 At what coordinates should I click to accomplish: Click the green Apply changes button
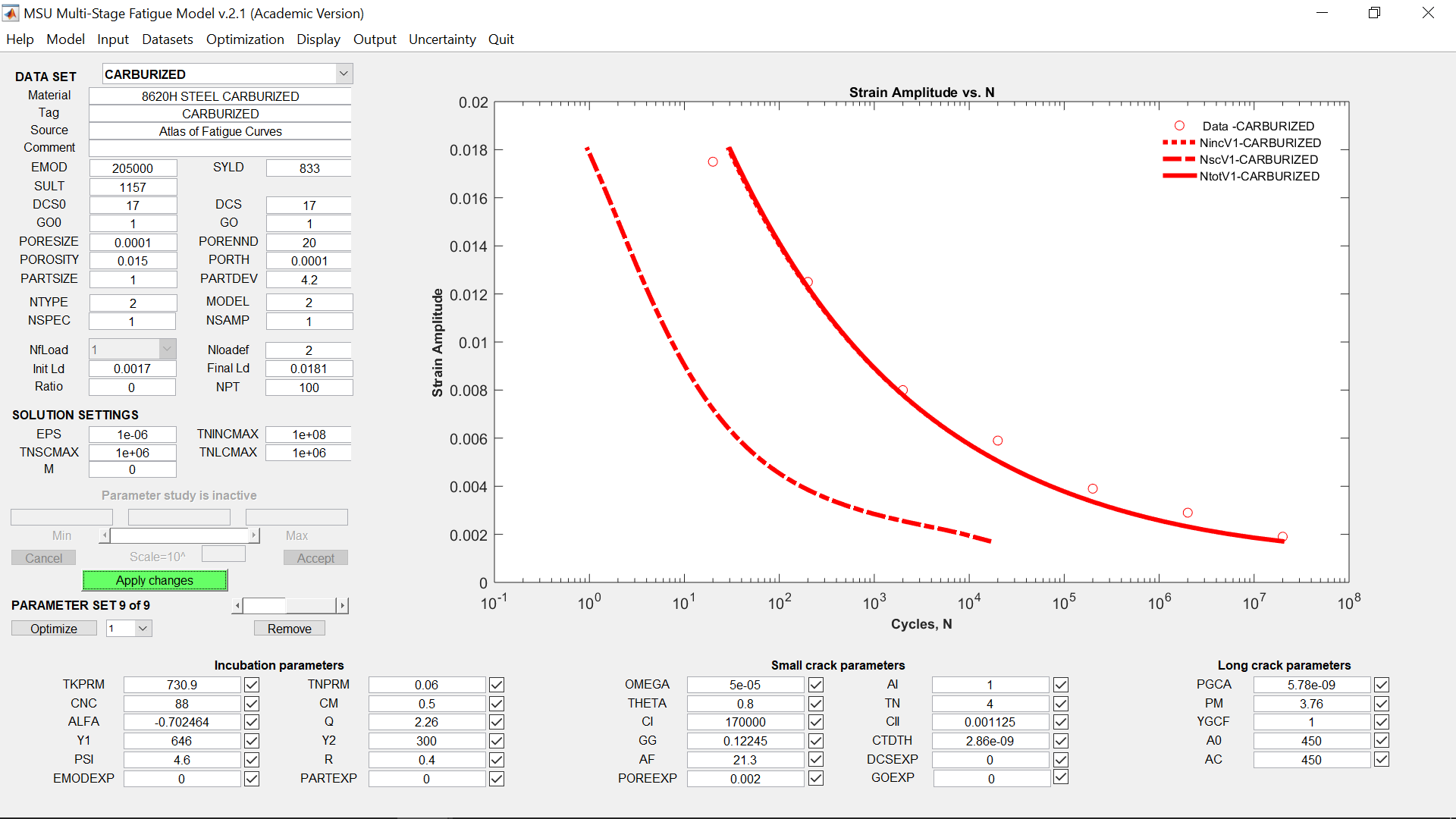155,580
